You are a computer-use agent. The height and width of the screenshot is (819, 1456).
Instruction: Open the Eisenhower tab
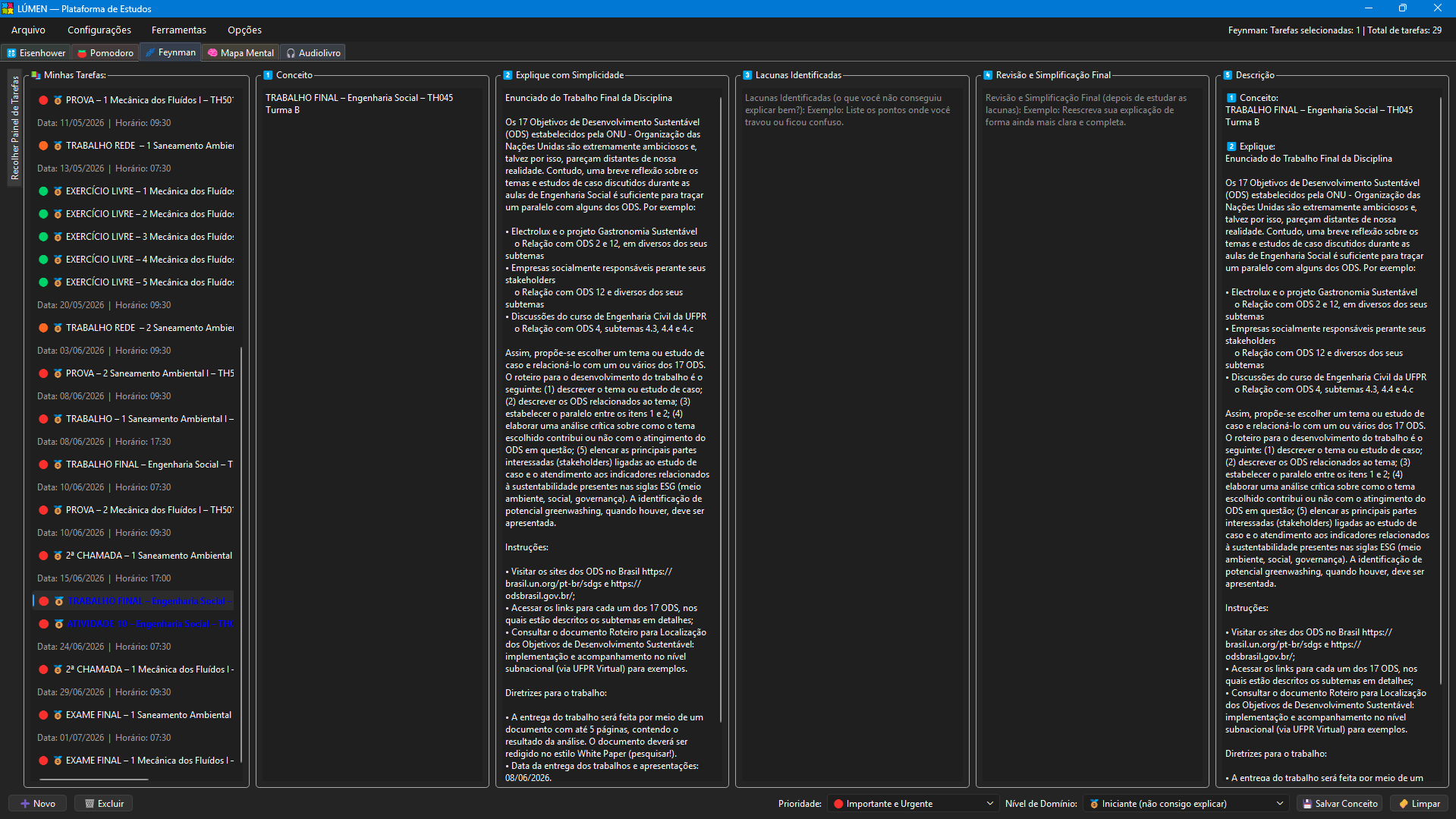click(36, 52)
